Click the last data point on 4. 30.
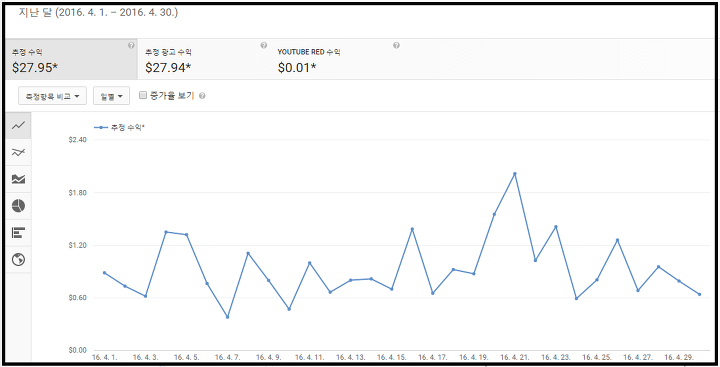Viewport: 720px width, 367px height. [x=699, y=294]
